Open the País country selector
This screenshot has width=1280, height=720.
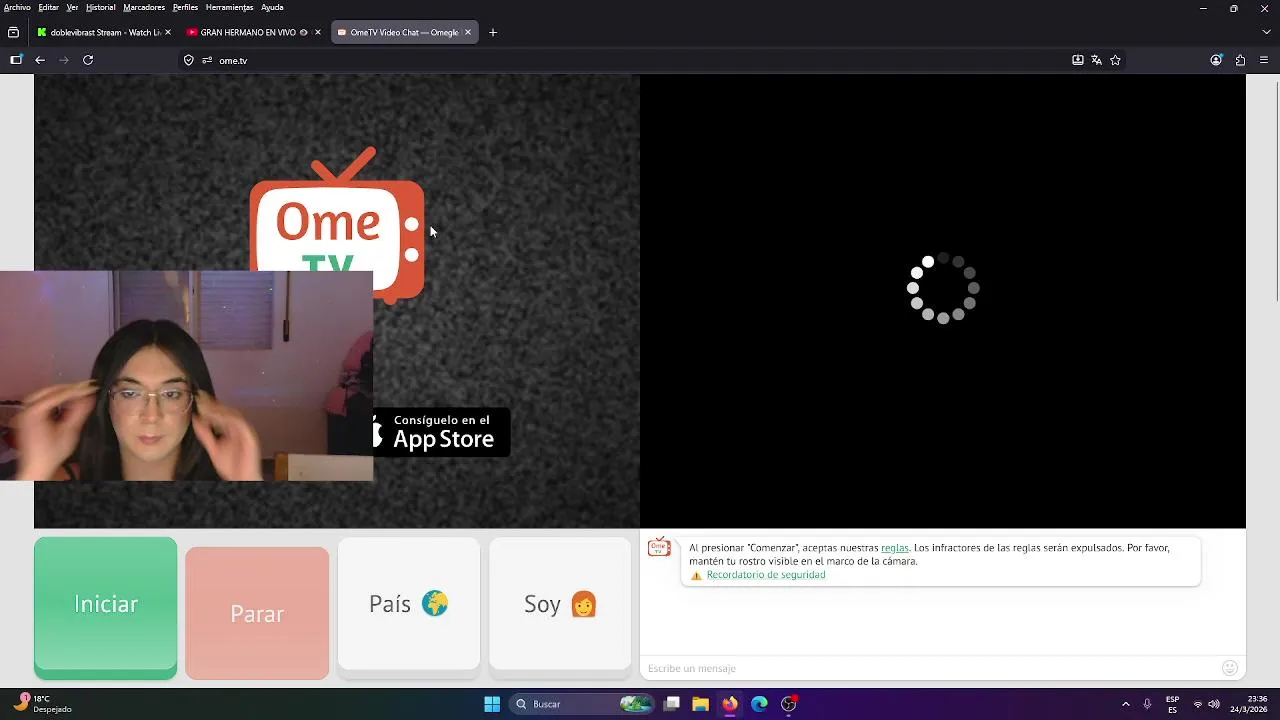[408, 604]
